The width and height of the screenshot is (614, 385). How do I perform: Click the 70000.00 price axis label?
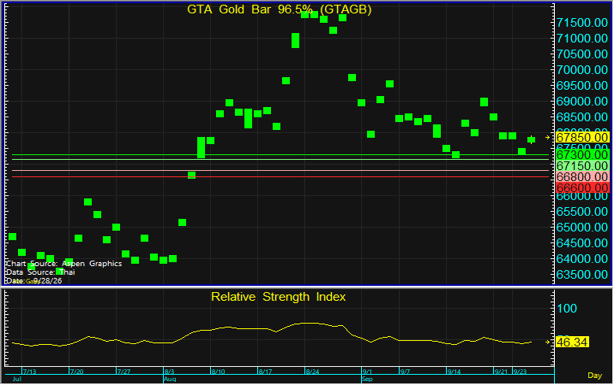pyautogui.click(x=582, y=70)
